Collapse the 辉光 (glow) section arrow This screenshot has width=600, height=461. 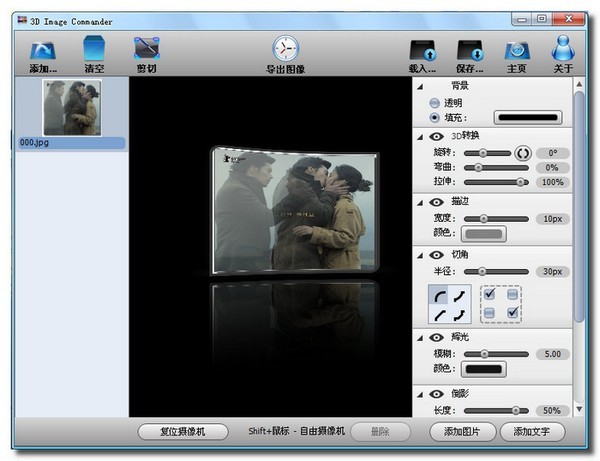coord(420,338)
